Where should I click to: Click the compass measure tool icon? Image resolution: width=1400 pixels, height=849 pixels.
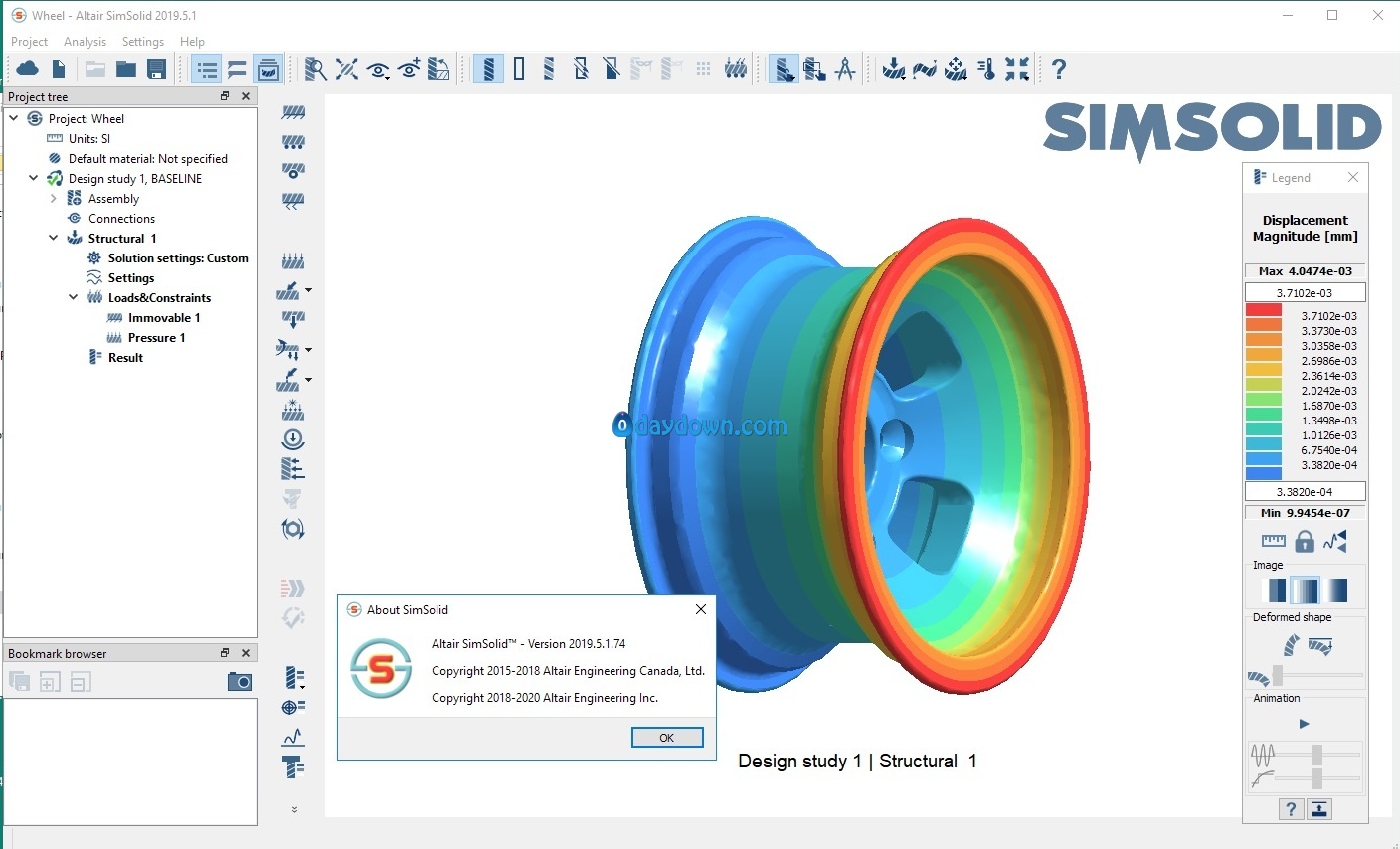point(845,69)
